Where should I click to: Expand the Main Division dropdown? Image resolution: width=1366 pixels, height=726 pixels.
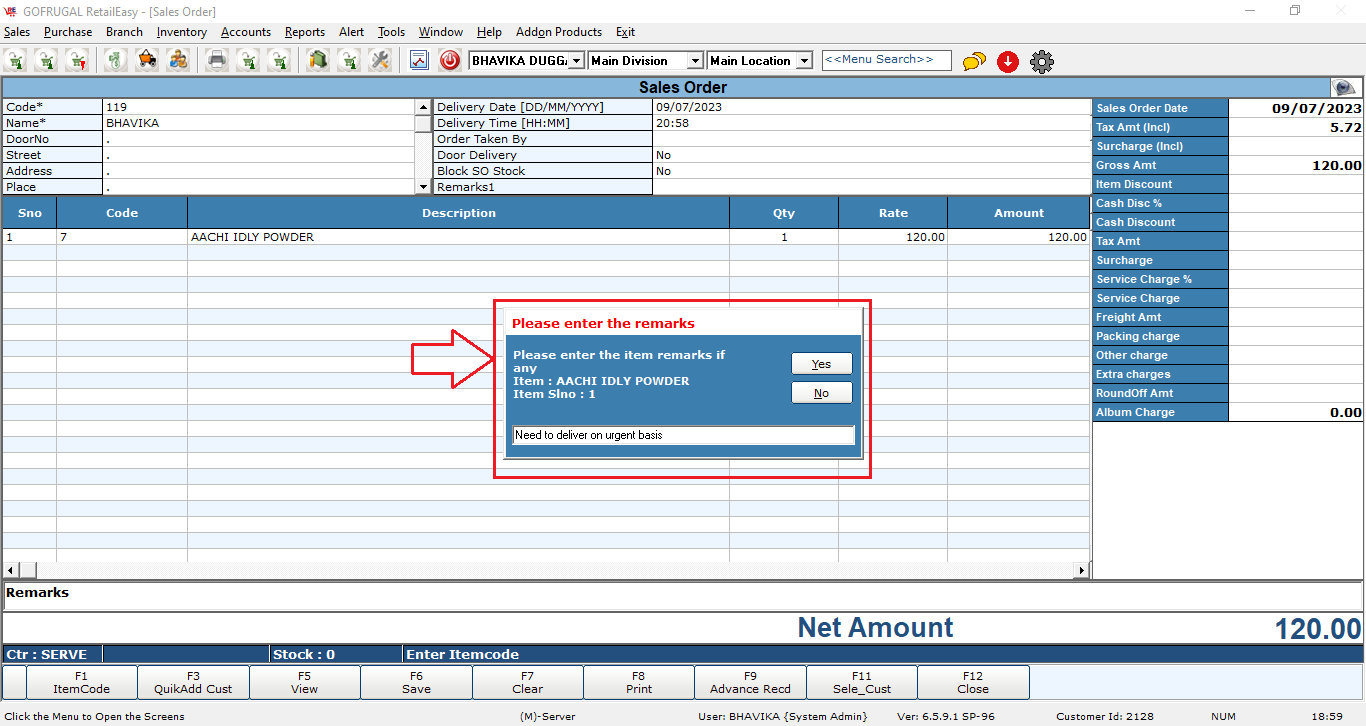pos(695,61)
